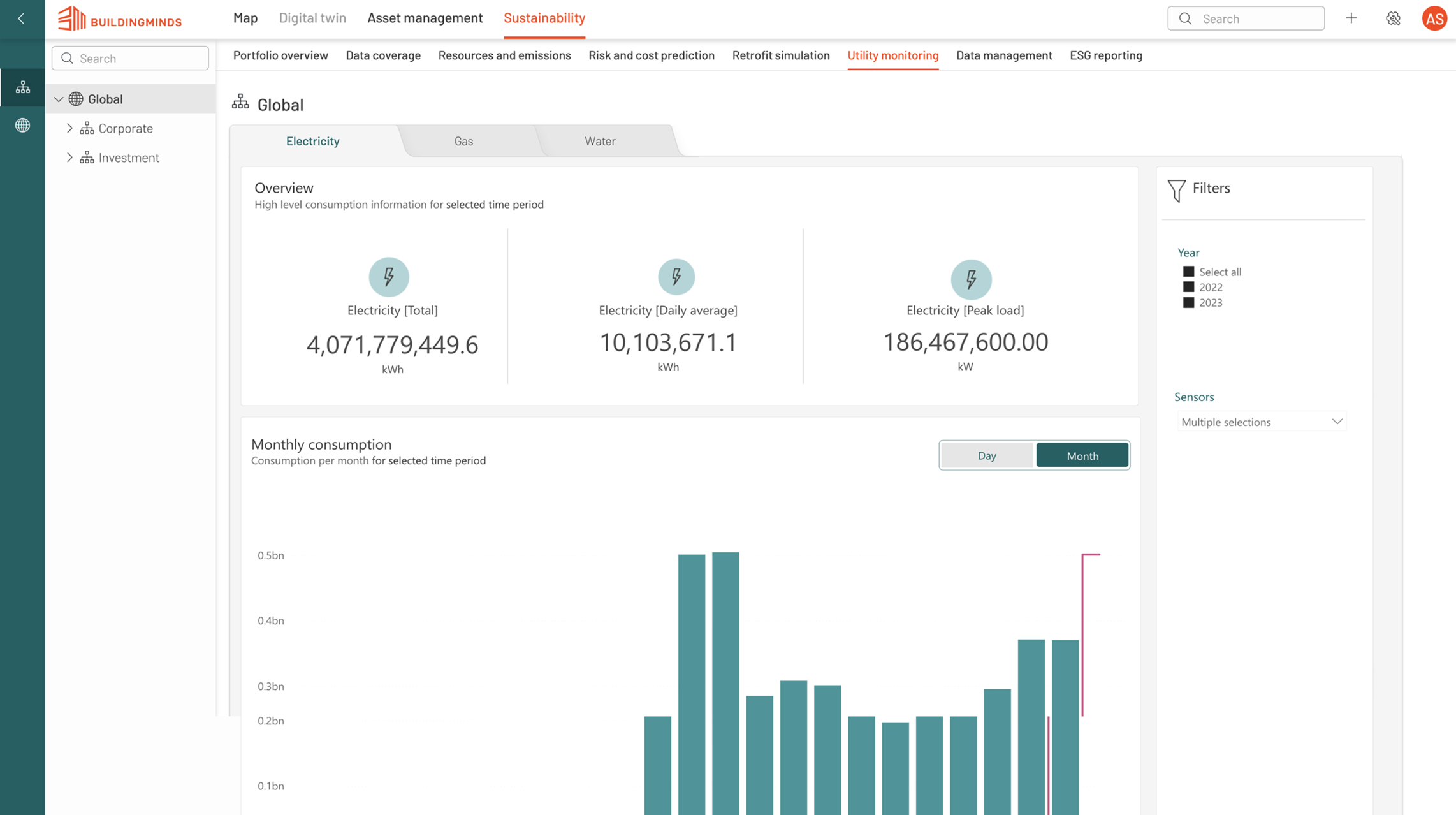Click the Monthly consumption heading
Screen dimensions: 1456x815
(321, 444)
